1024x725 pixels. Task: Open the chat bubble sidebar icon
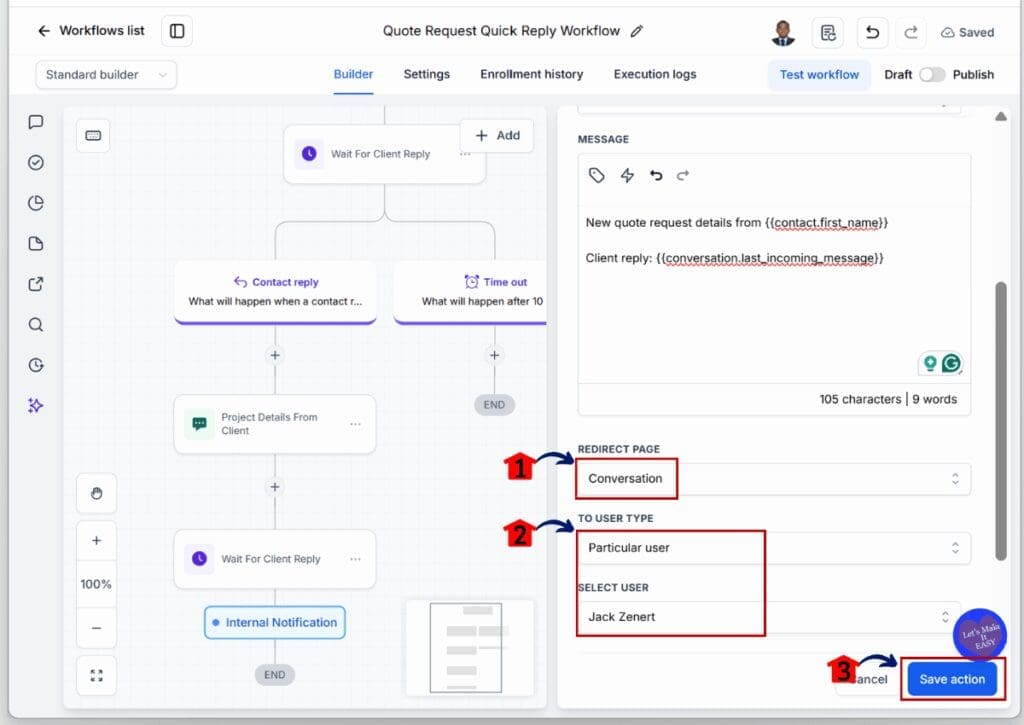click(x=36, y=122)
